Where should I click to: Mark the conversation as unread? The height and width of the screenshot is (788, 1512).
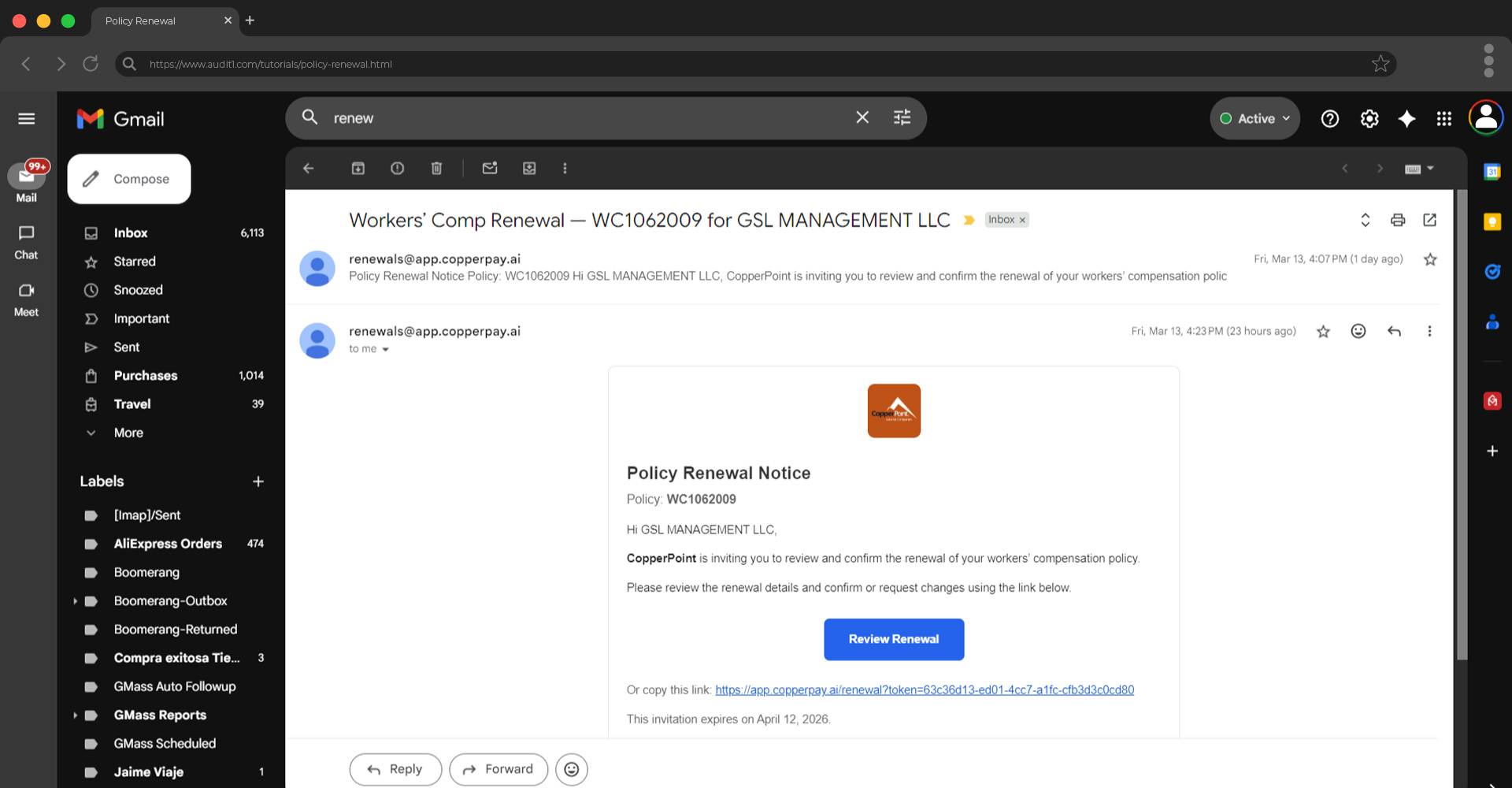tap(490, 168)
